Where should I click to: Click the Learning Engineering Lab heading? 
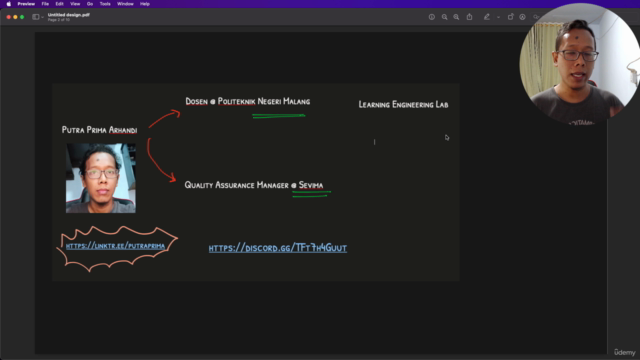[403, 104]
